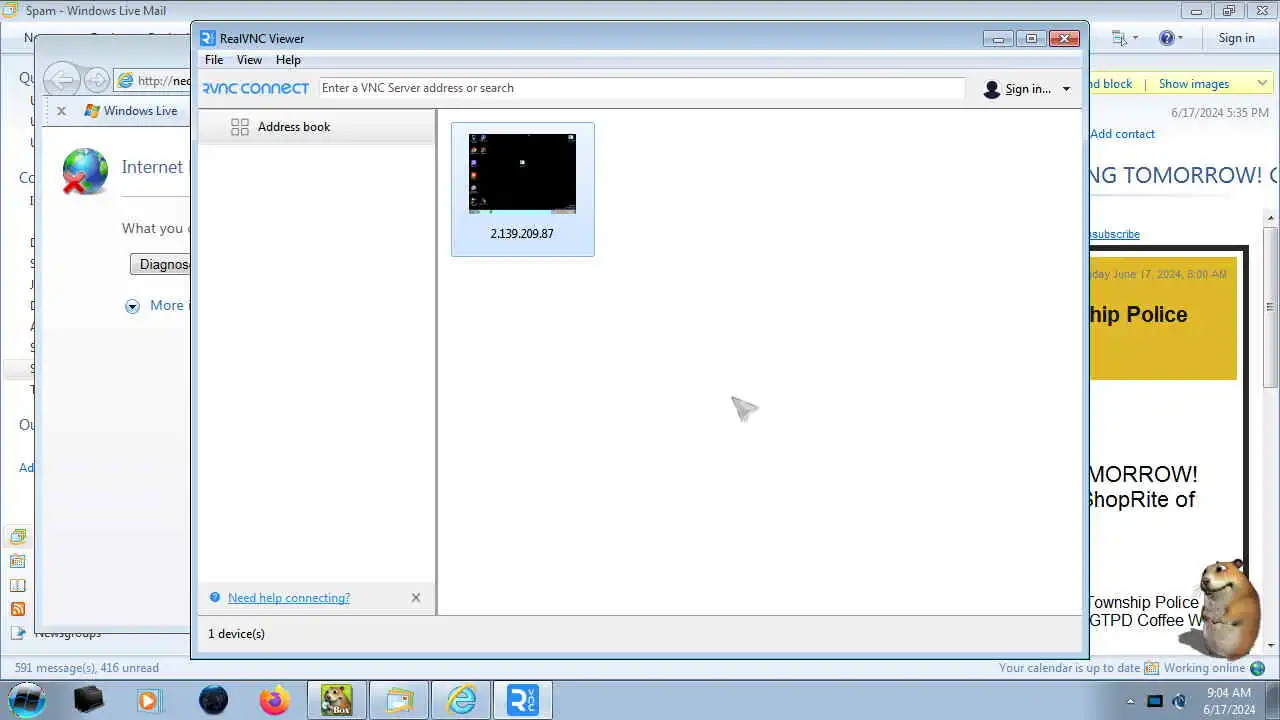
Task: Click the globe with red X icon
Action: click(x=85, y=171)
